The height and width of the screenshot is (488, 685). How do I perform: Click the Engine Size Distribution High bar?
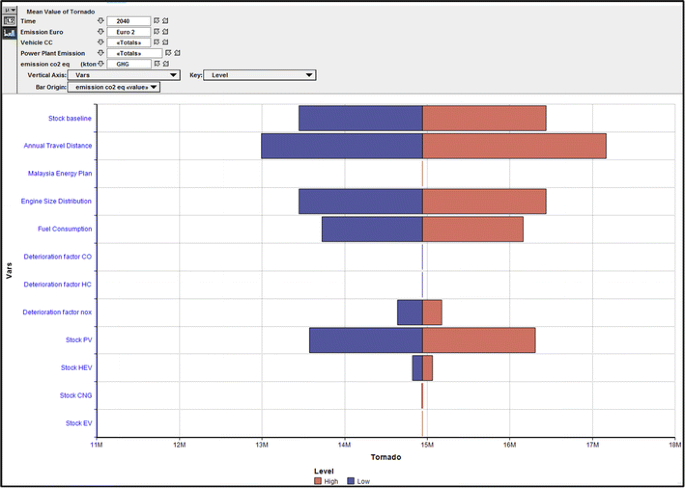click(x=484, y=201)
